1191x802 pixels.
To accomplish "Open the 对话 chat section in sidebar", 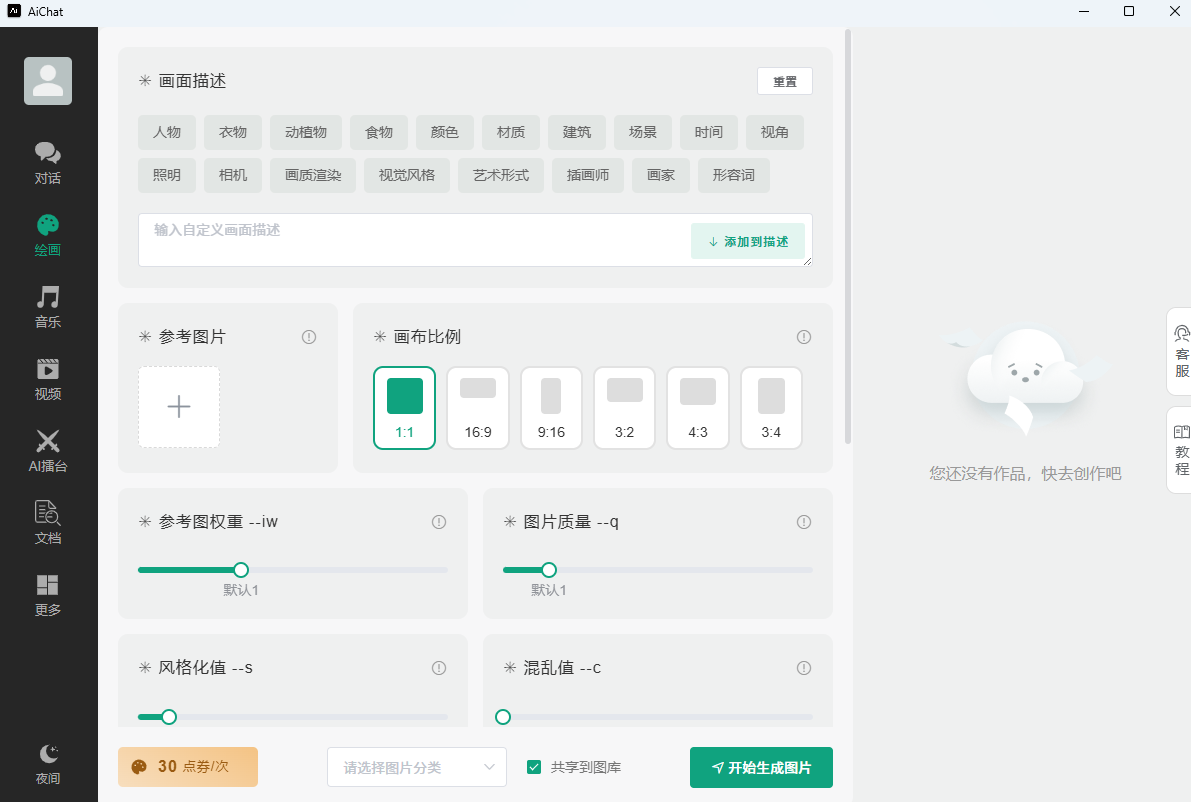I will 48,163.
